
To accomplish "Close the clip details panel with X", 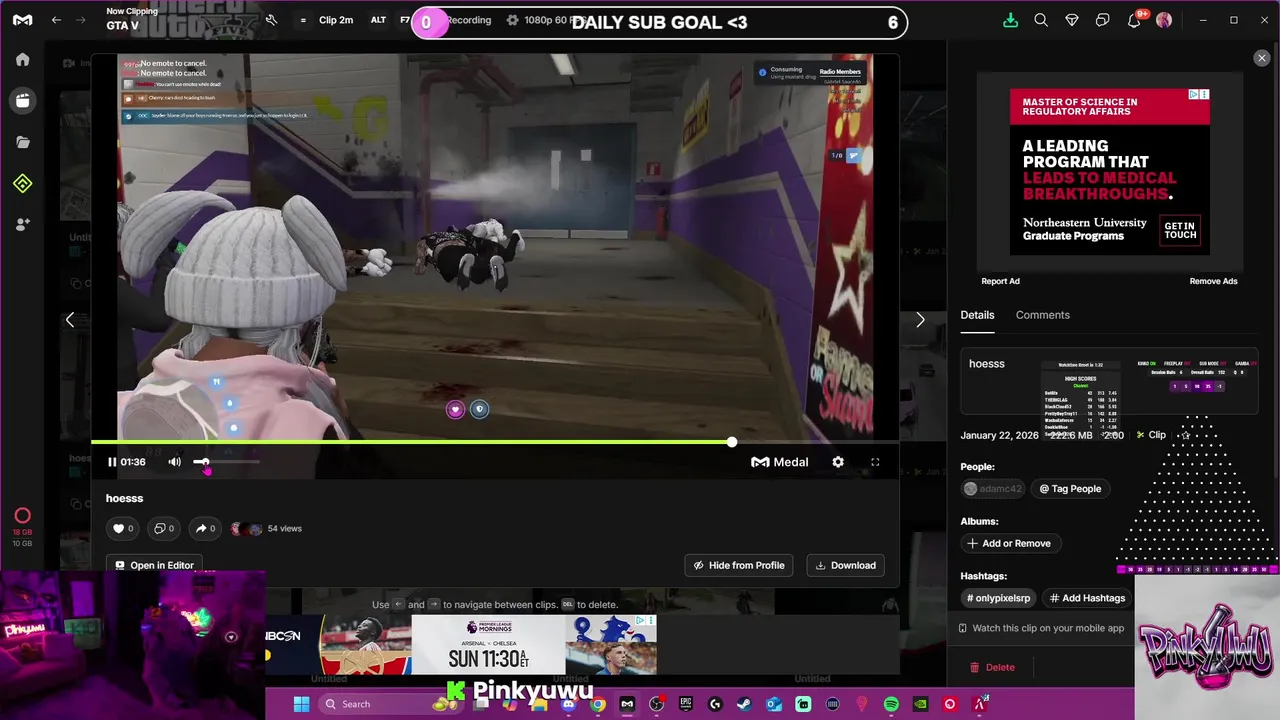I will [x=1262, y=58].
